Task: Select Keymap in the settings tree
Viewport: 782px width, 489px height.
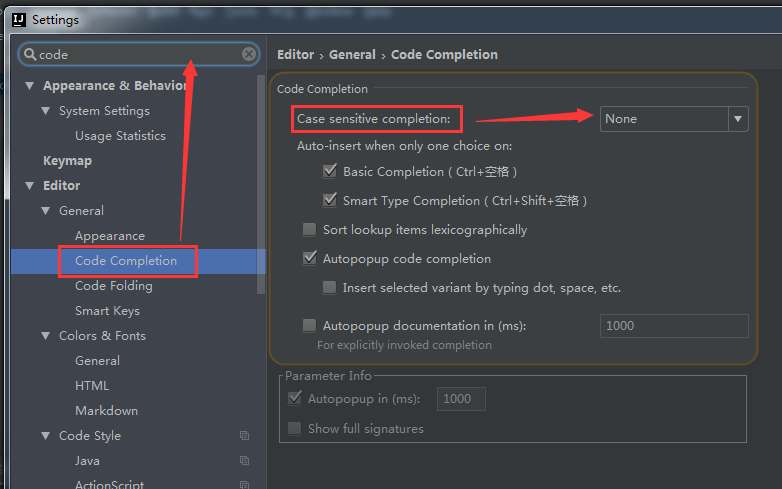Action: click(x=67, y=161)
